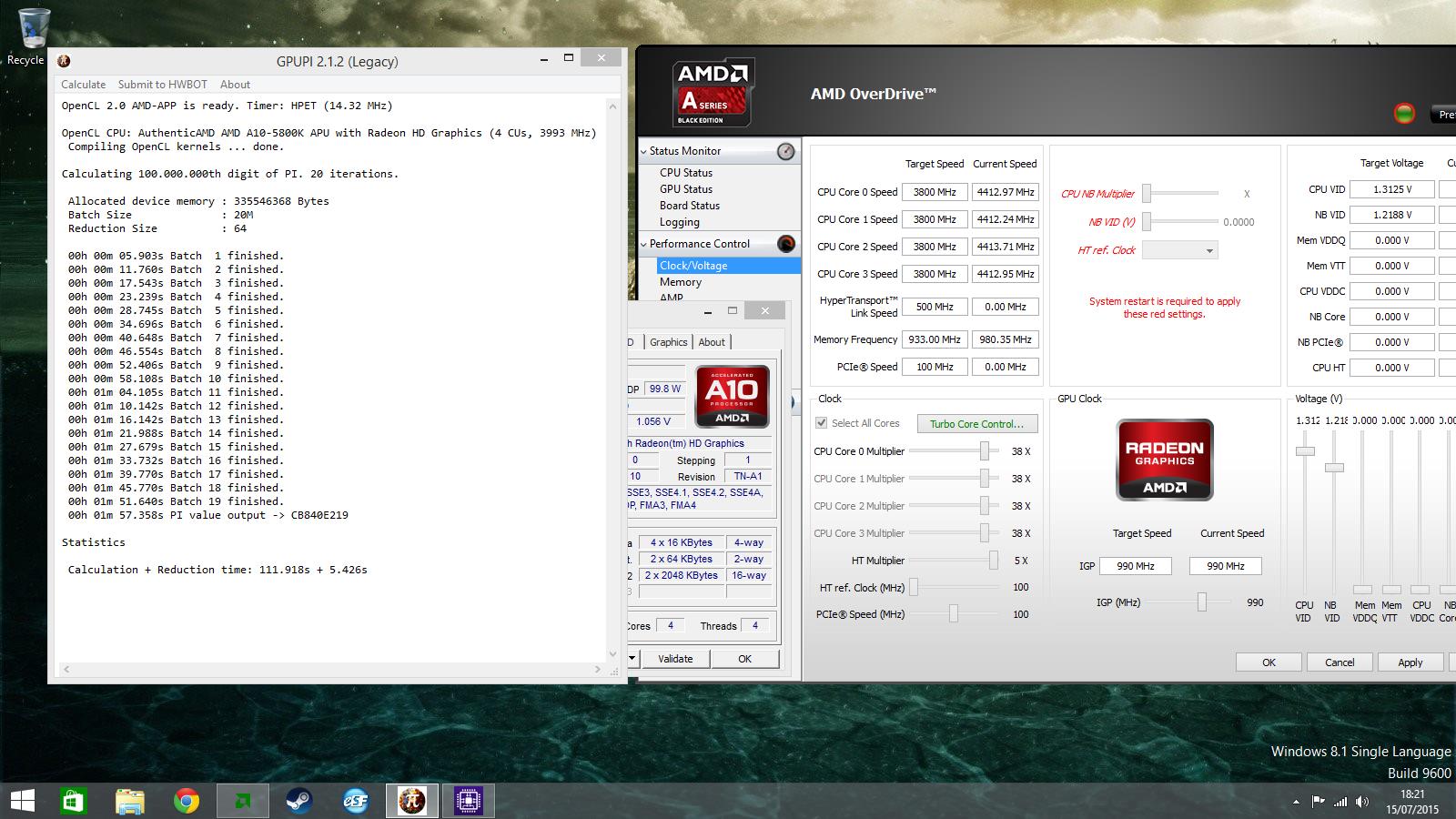Screen dimensions: 1456x819
Task: Select CPU Status in the sidebar
Action: 686,172
